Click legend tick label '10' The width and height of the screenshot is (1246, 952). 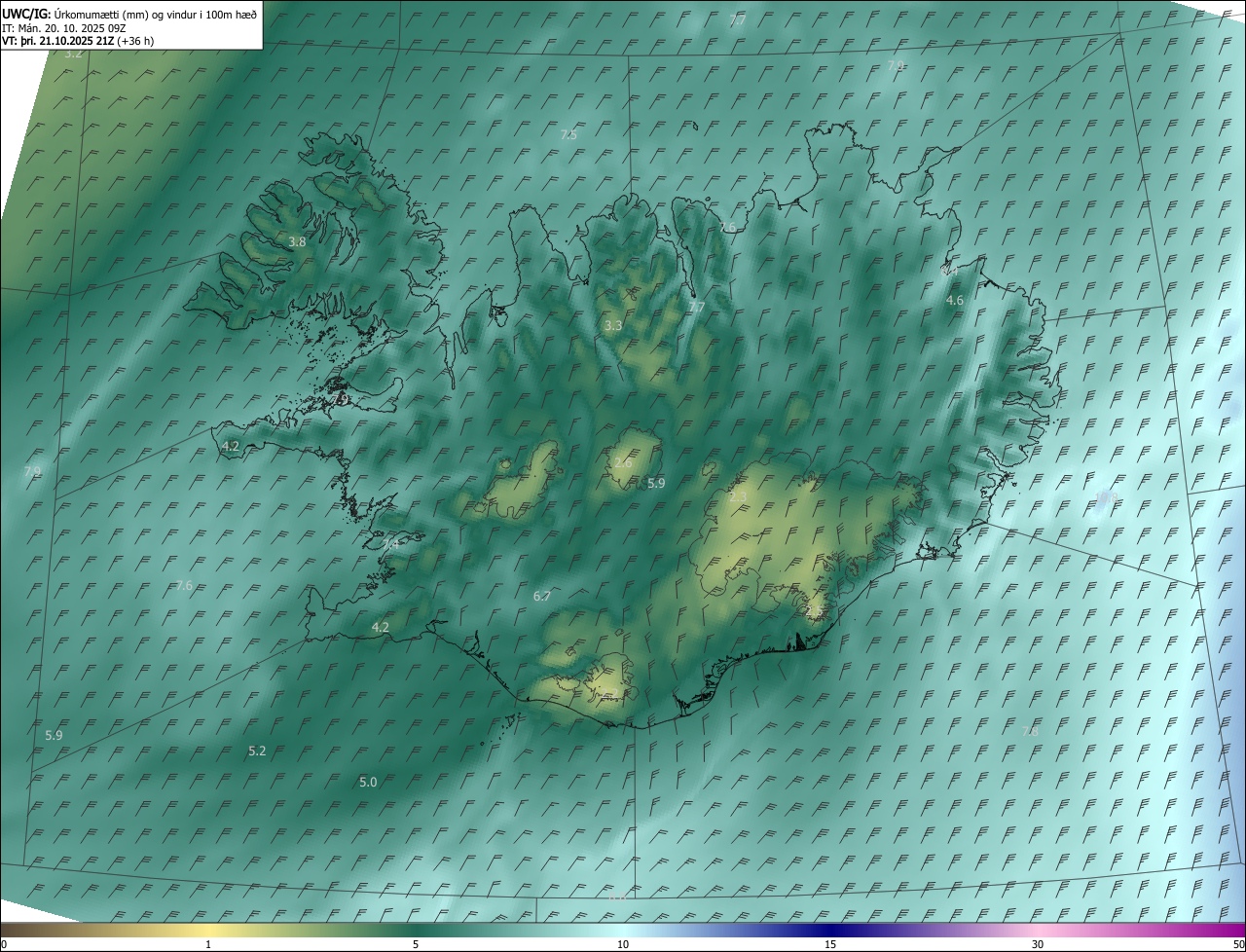tap(623, 944)
